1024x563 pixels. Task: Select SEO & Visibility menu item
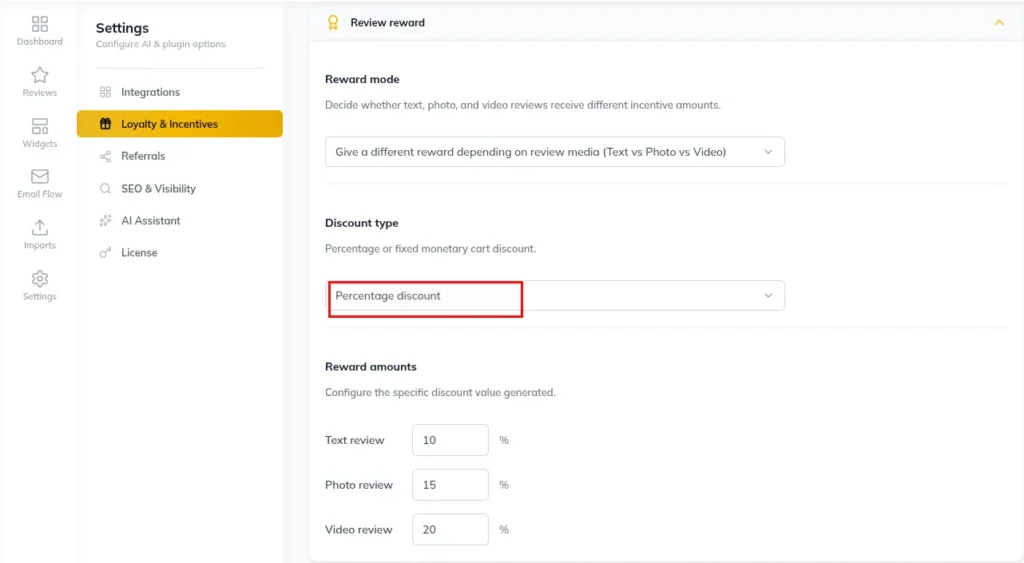click(180, 188)
